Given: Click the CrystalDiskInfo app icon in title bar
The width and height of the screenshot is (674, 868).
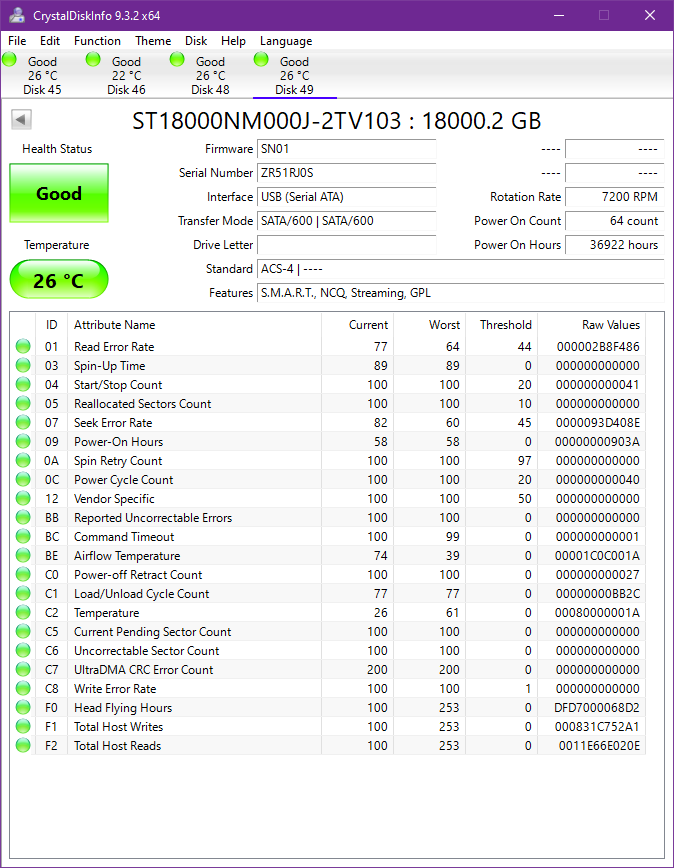Looking at the screenshot, I should click(x=18, y=15).
